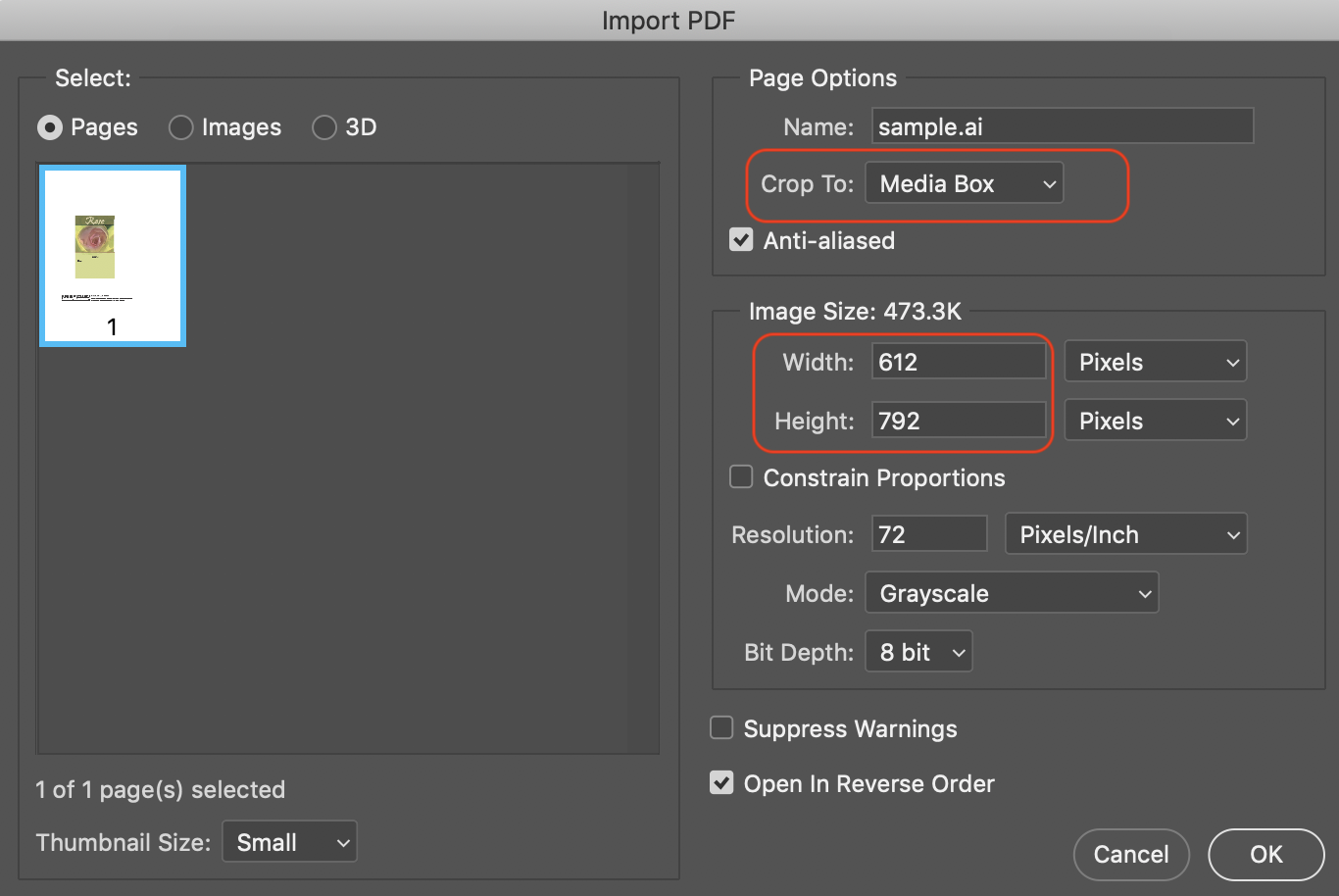The width and height of the screenshot is (1339, 896).
Task: Open the Mode dropdown showing Grayscale
Action: (1012, 592)
